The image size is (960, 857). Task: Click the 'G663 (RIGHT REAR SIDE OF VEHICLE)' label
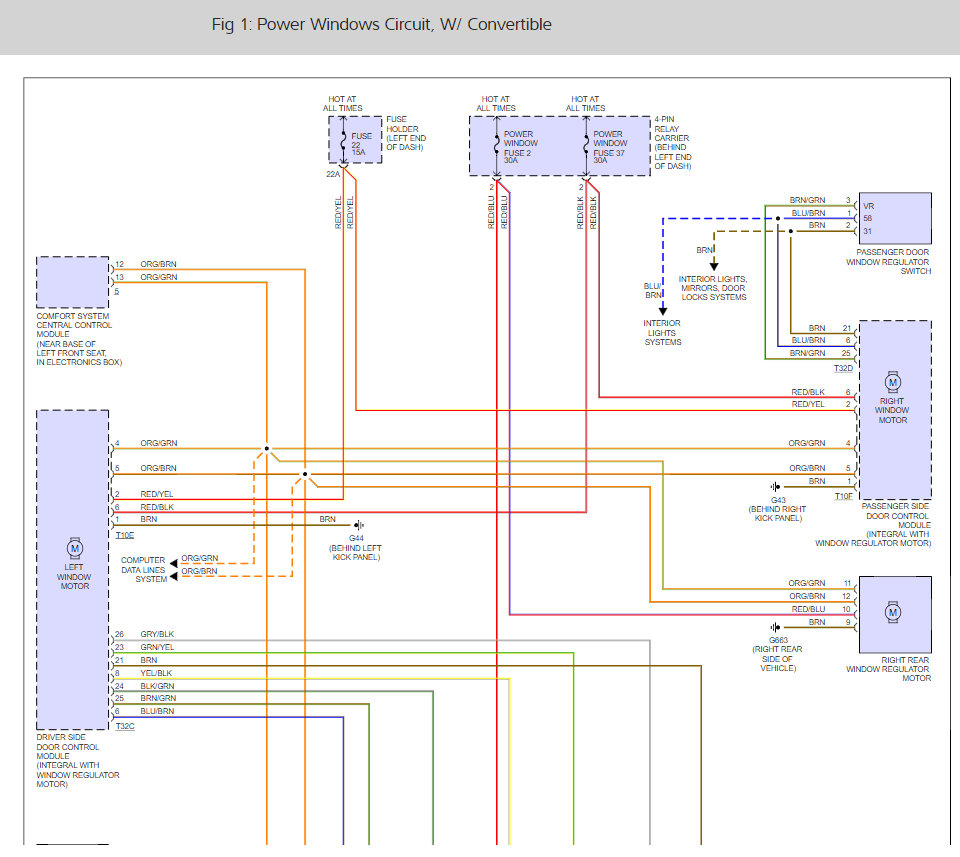778,654
